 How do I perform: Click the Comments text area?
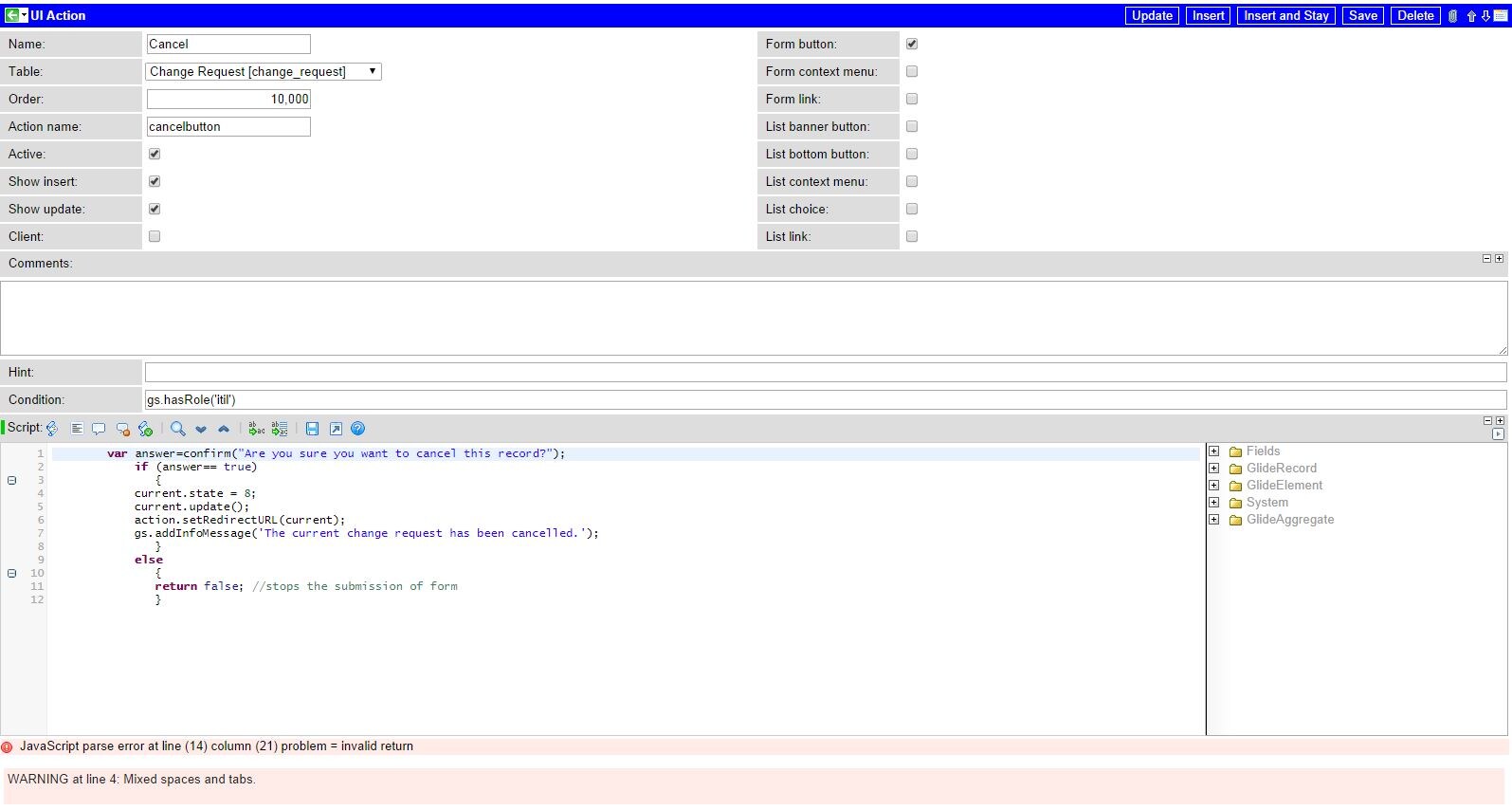click(755, 319)
